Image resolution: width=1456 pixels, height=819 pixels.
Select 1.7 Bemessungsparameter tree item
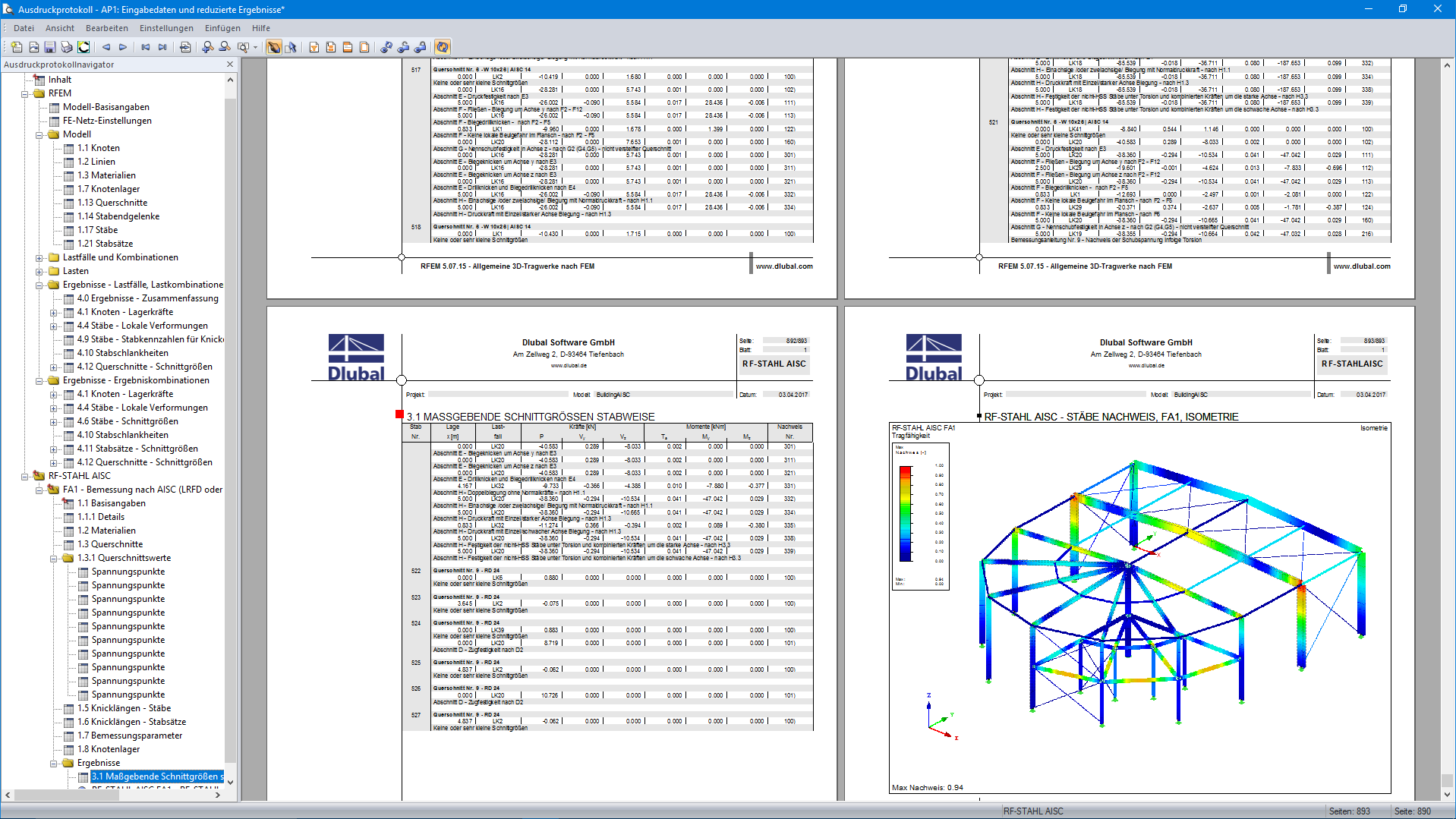[x=130, y=736]
